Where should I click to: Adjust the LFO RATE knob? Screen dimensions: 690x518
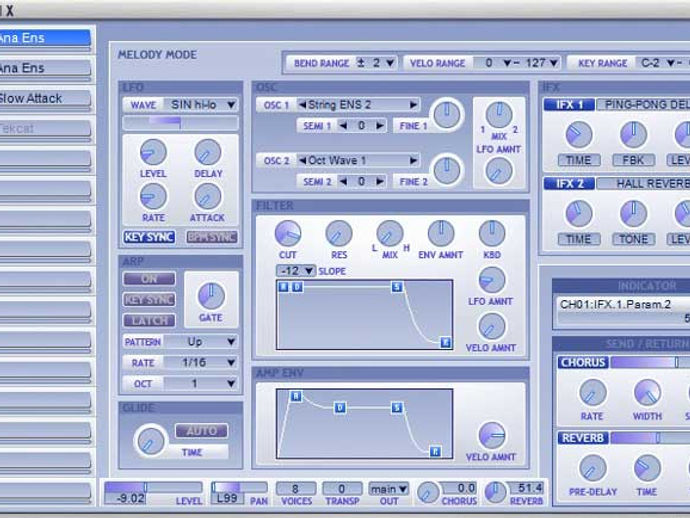tap(153, 196)
